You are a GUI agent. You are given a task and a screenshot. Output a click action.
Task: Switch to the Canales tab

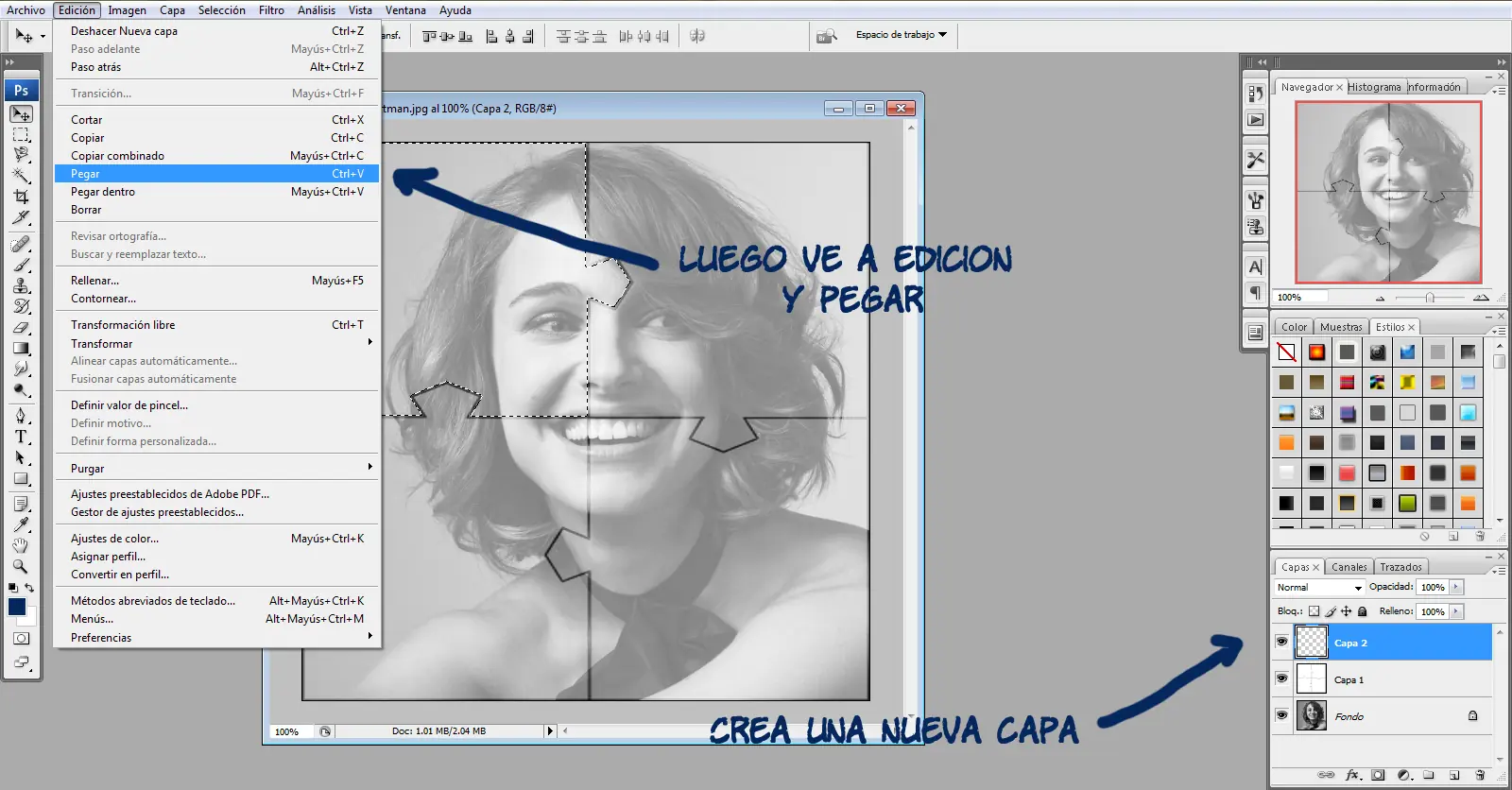(1349, 567)
